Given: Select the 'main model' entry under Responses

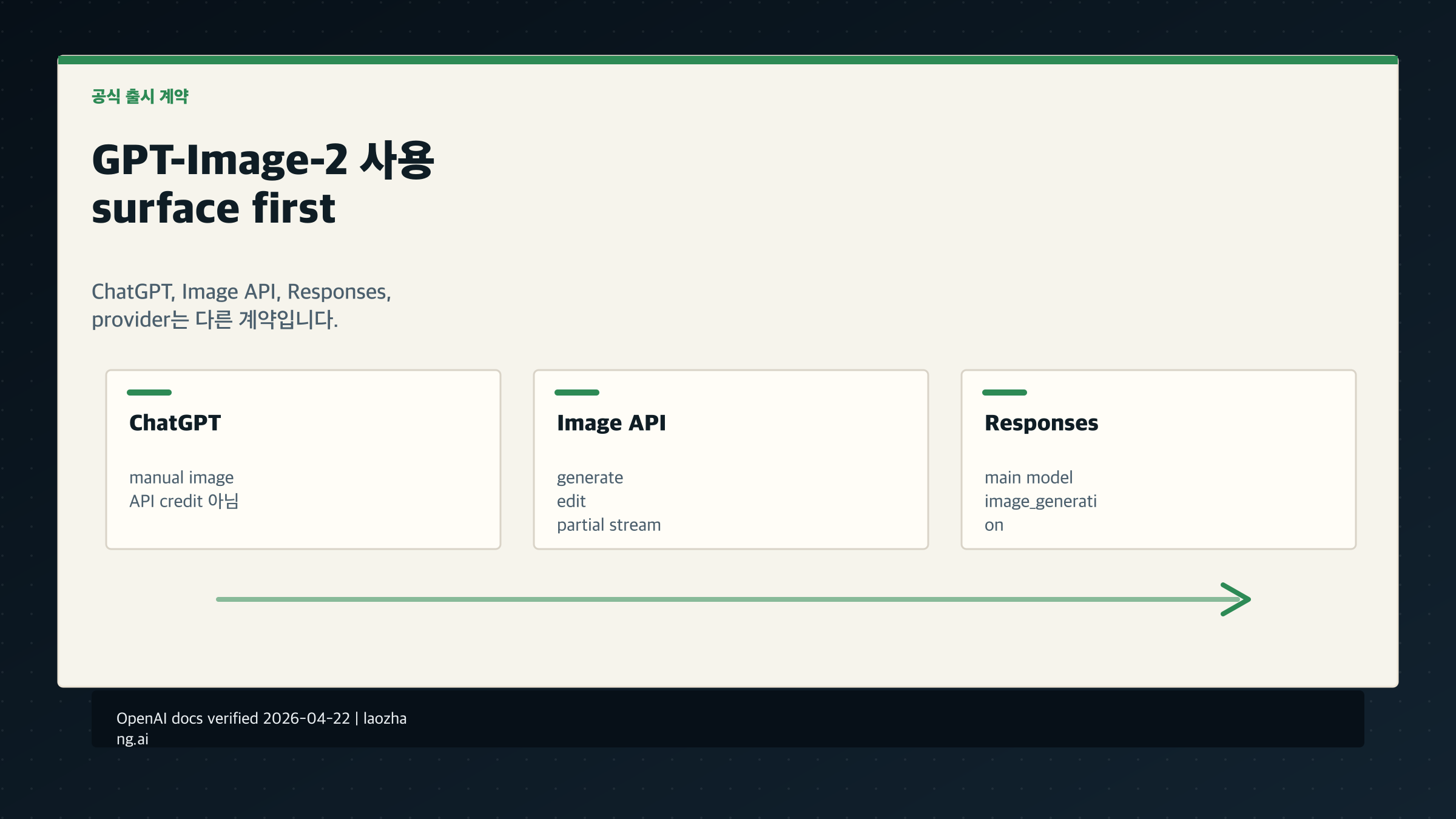Looking at the screenshot, I should [x=1029, y=477].
